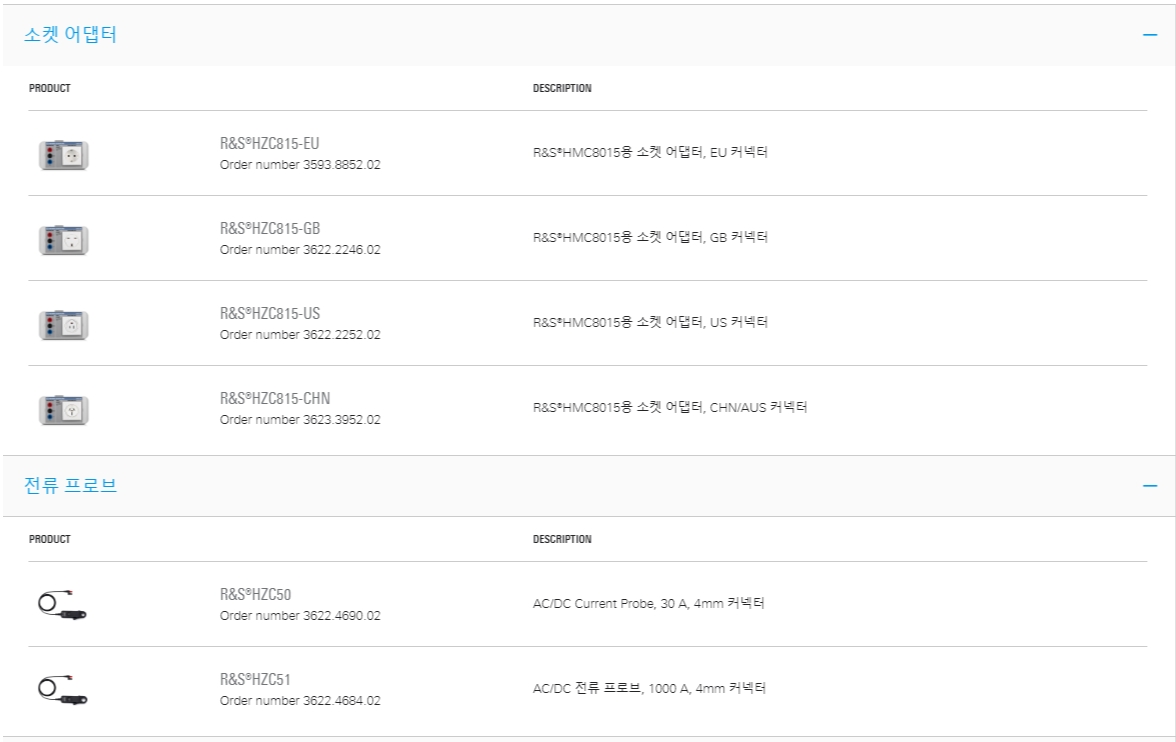Collapse the 소켓 어댑터 section minus icon
The width and height of the screenshot is (1176, 742).
(1150, 35)
